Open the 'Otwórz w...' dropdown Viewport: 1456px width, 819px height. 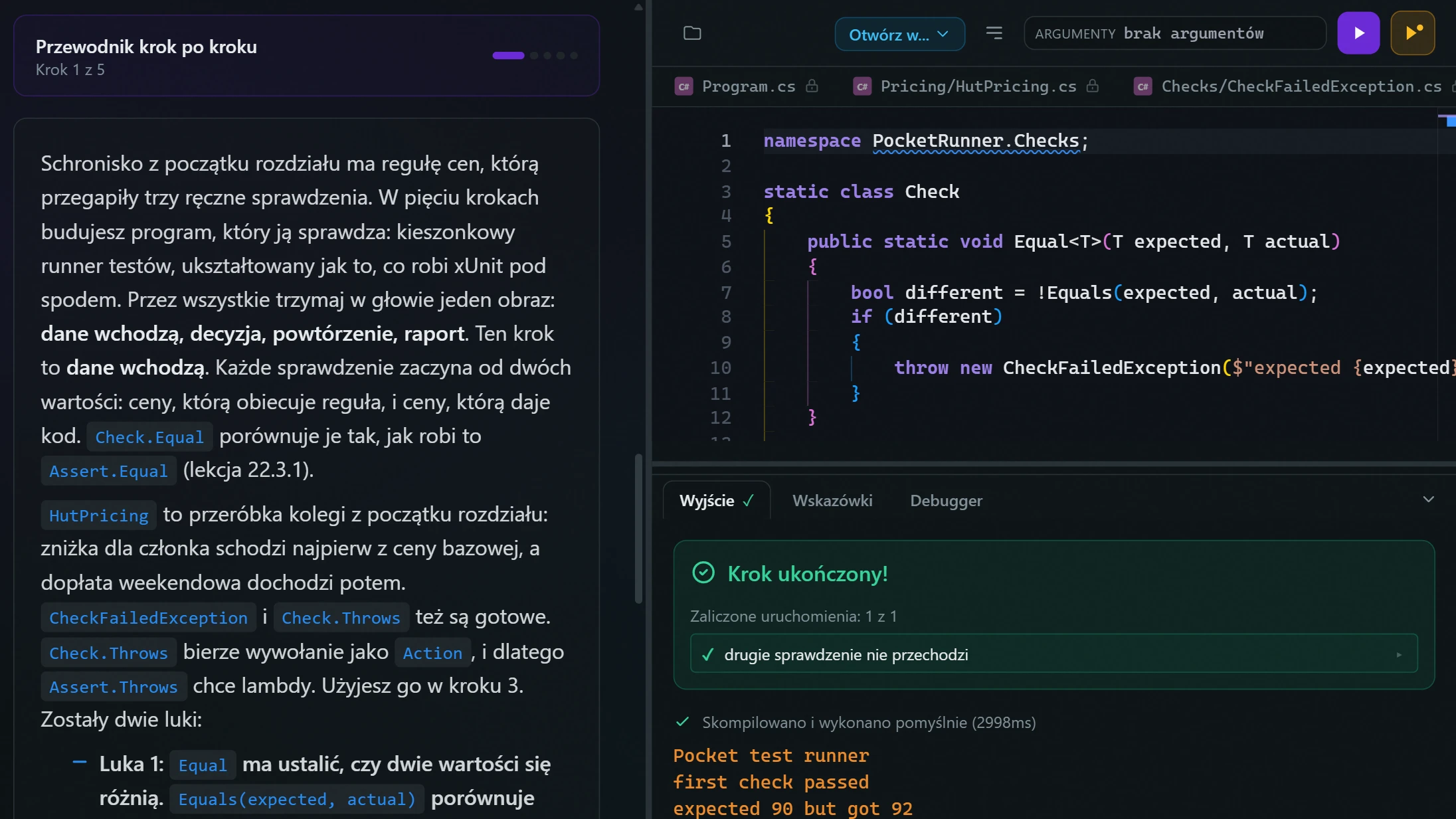tap(899, 34)
